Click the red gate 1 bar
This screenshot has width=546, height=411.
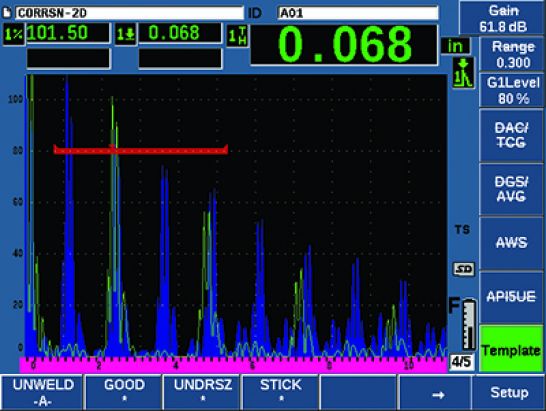(141, 150)
